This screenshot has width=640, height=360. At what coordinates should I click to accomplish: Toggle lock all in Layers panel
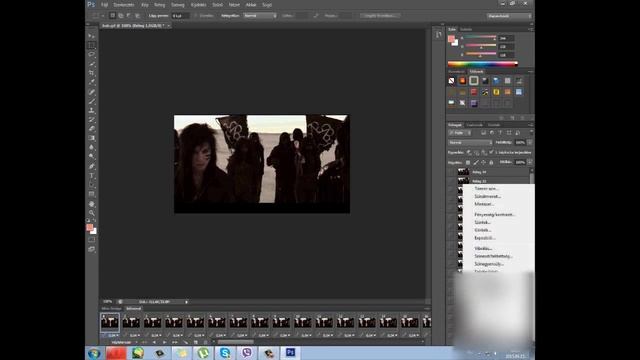point(491,162)
